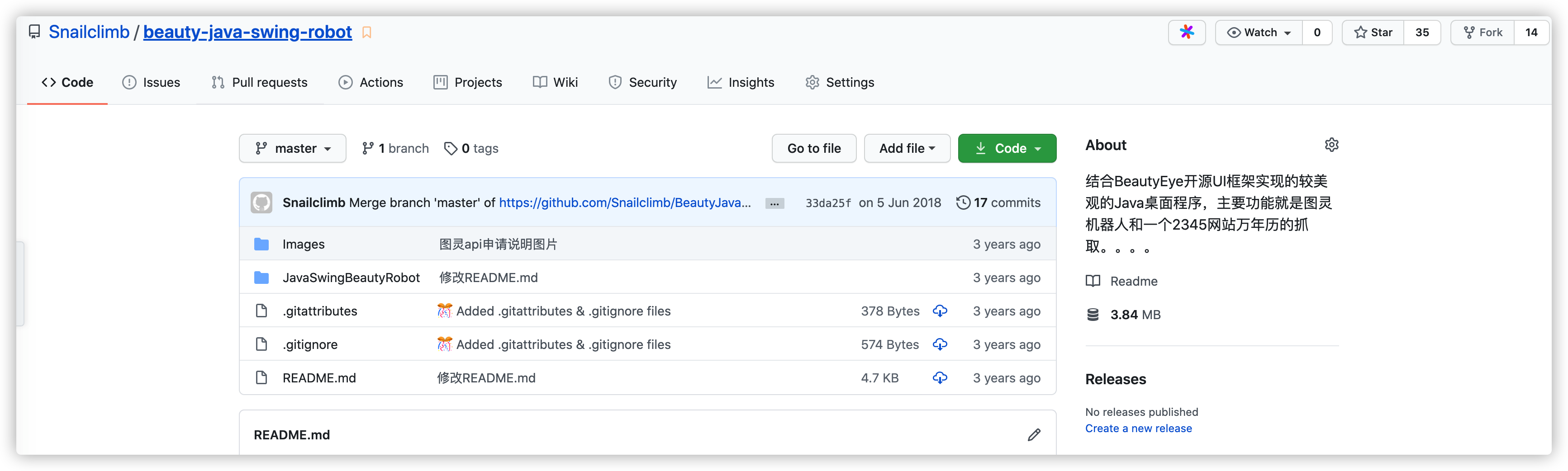The height and width of the screenshot is (471, 1568).
Task: View the 14 forks count
Action: click(1531, 32)
